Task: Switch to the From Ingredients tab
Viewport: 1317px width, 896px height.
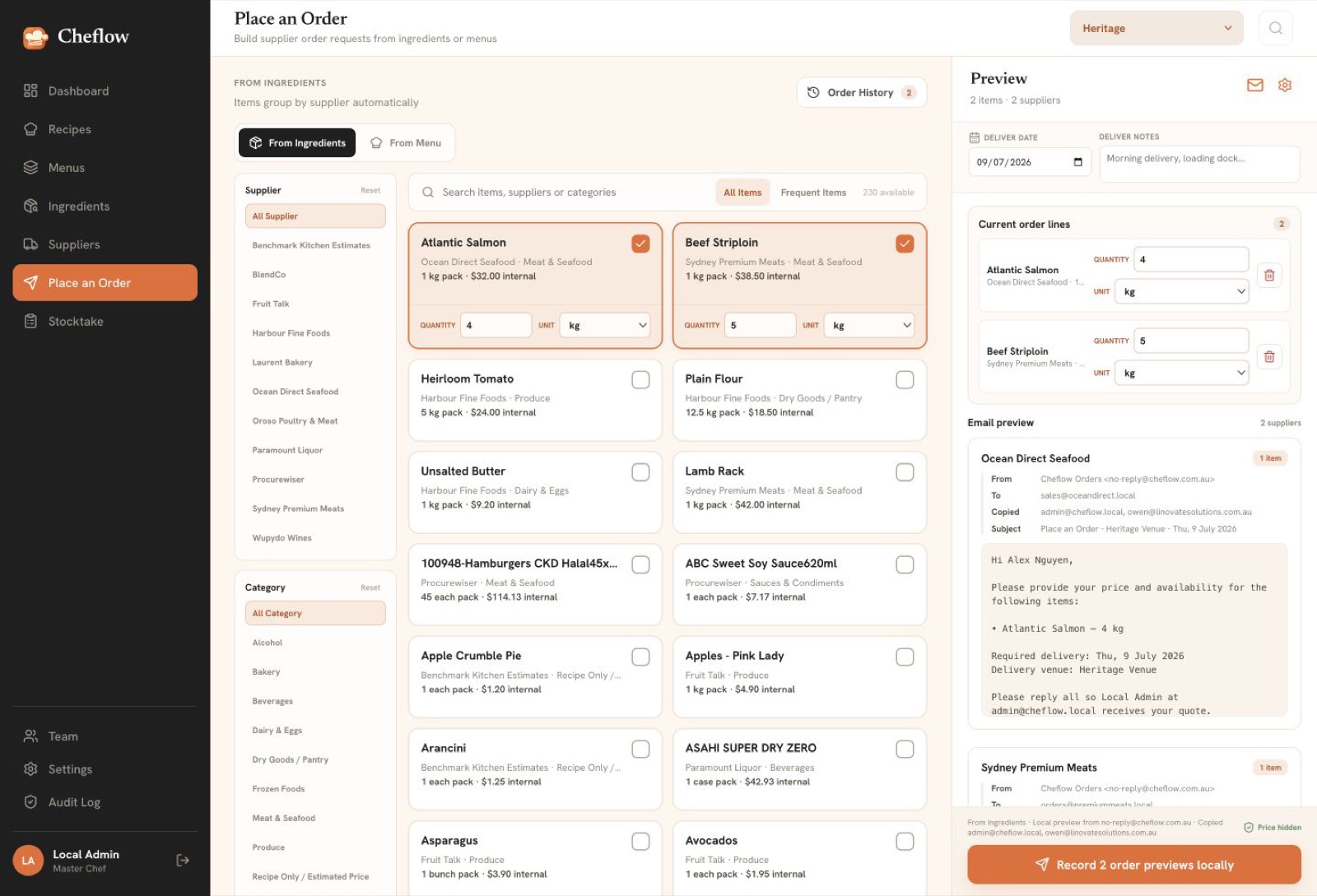Action: [x=297, y=142]
